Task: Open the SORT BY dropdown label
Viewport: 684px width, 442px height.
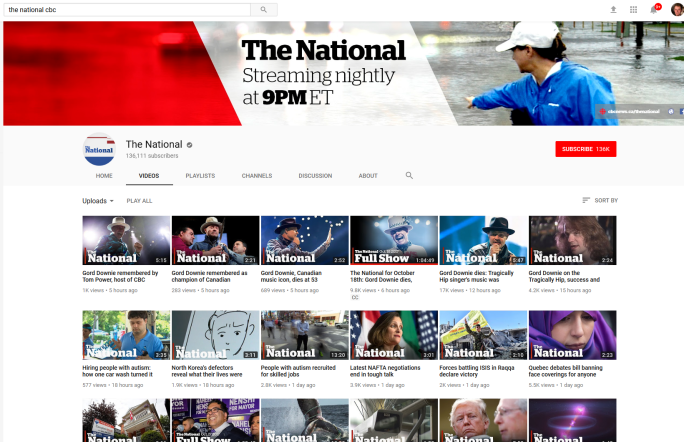Action: coord(606,200)
